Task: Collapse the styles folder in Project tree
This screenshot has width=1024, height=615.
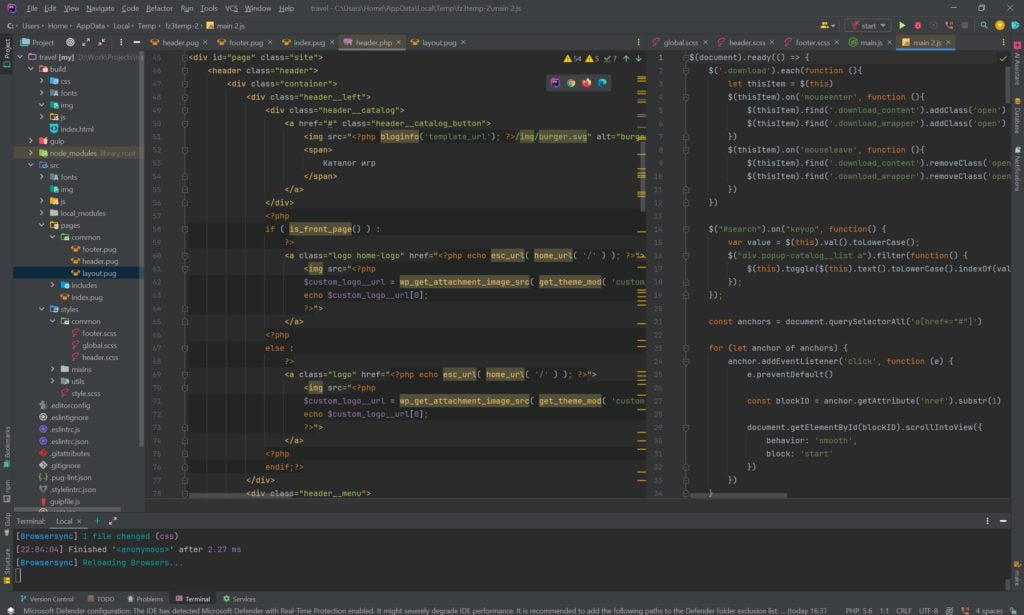Action: (x=41, y=309)
